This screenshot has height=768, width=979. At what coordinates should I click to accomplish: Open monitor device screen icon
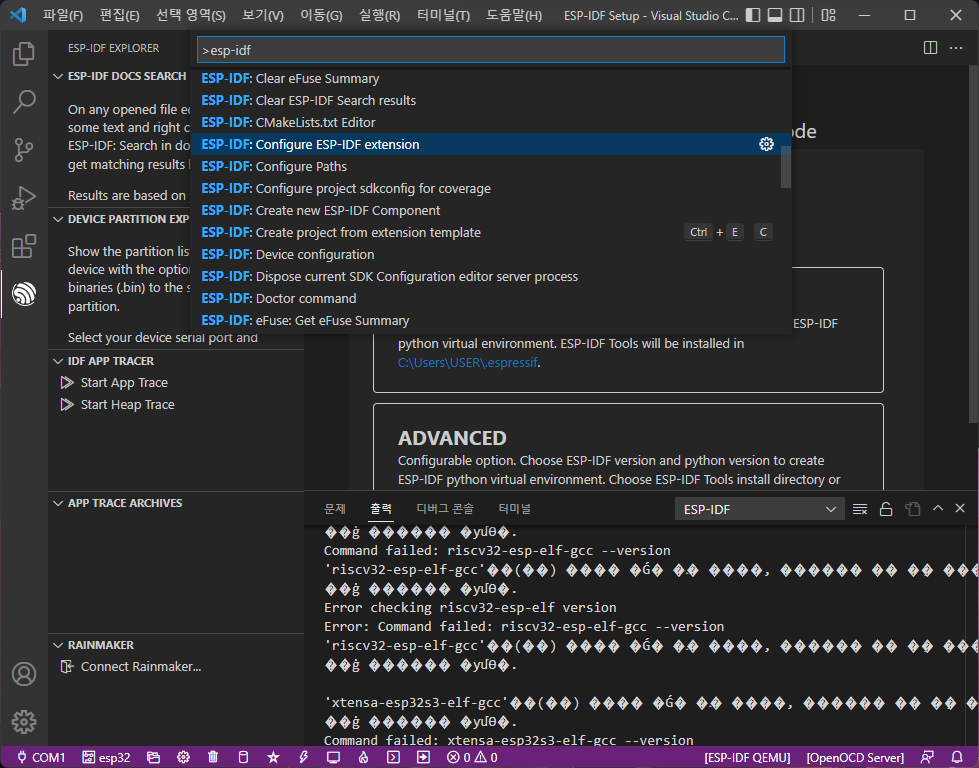(x=333, y=757)
